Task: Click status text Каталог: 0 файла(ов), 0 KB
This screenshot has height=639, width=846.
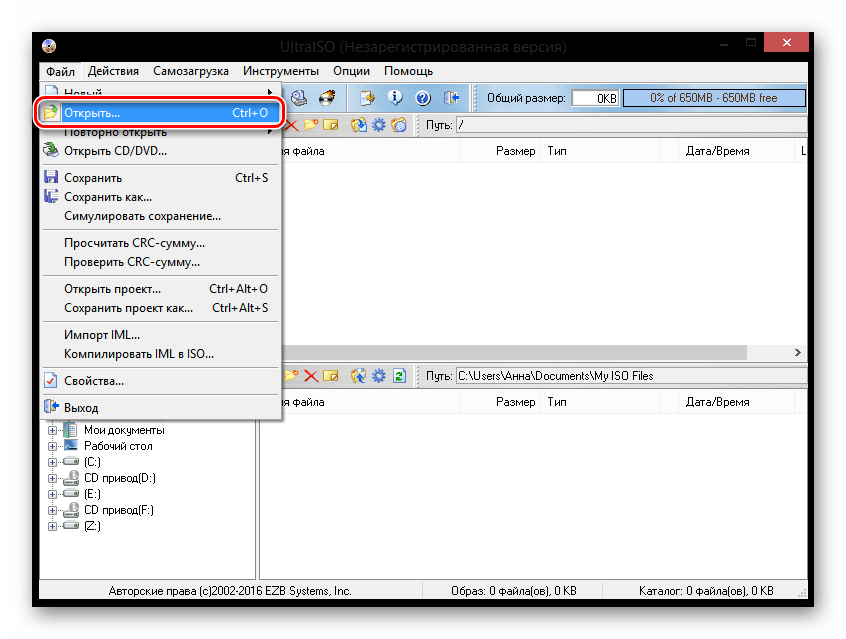Action: pyautogui.click(x=706, y=591)
